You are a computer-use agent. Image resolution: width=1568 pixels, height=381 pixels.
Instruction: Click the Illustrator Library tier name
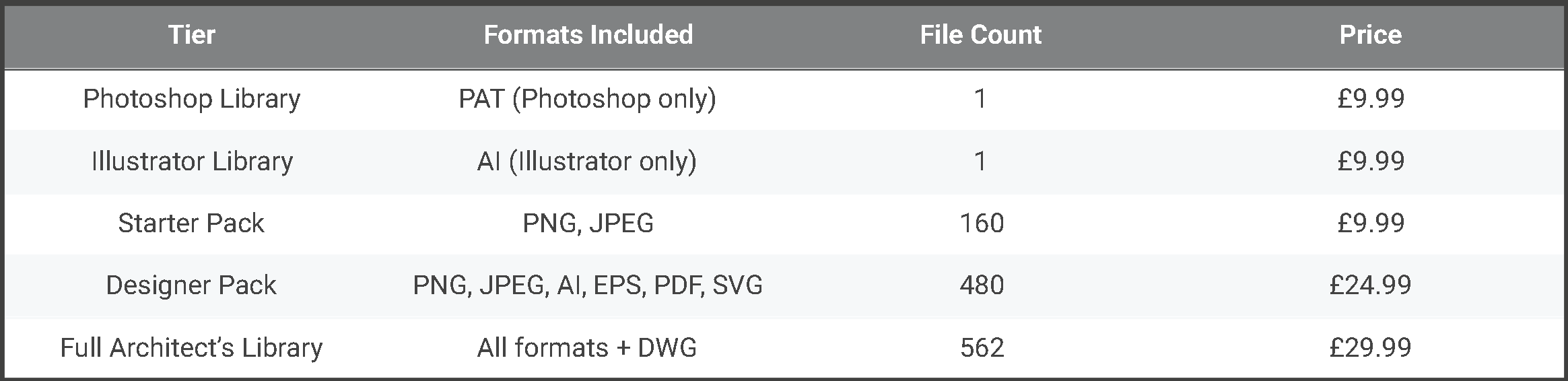(192, 162)
